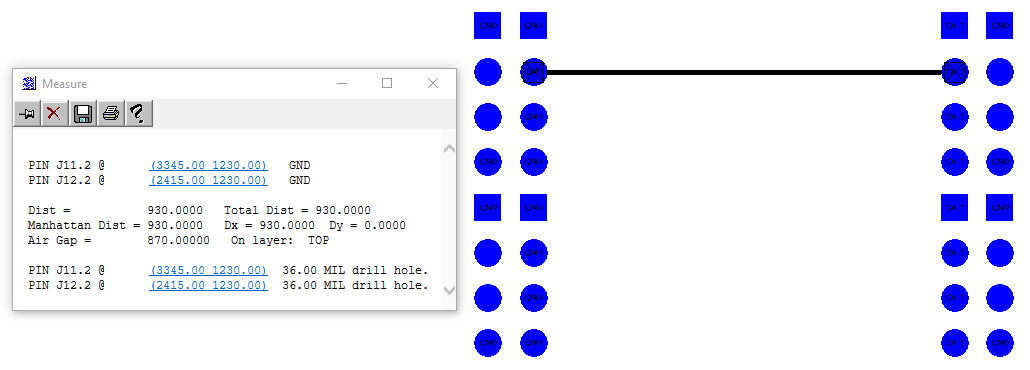Viewport: 1030px width, 370px height.
Task: Click the black trace between the pins
Action: (744, 72)
